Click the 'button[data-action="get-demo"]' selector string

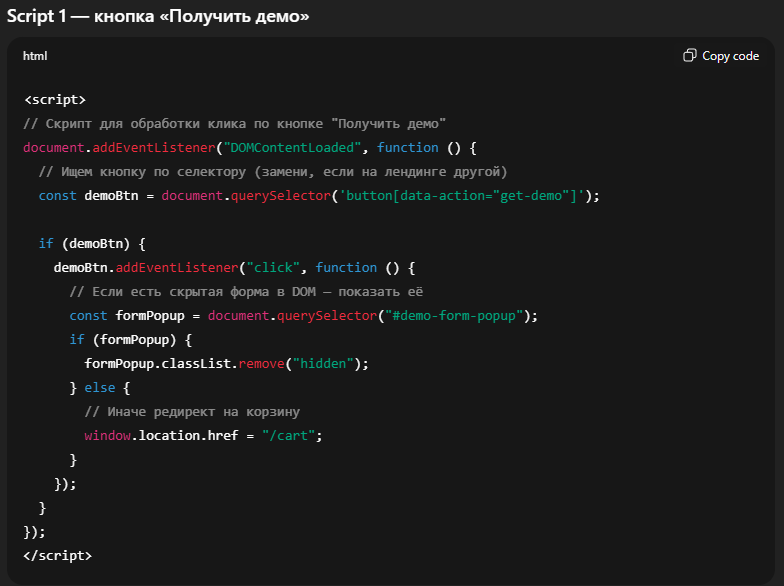click(x=461, y=196)
